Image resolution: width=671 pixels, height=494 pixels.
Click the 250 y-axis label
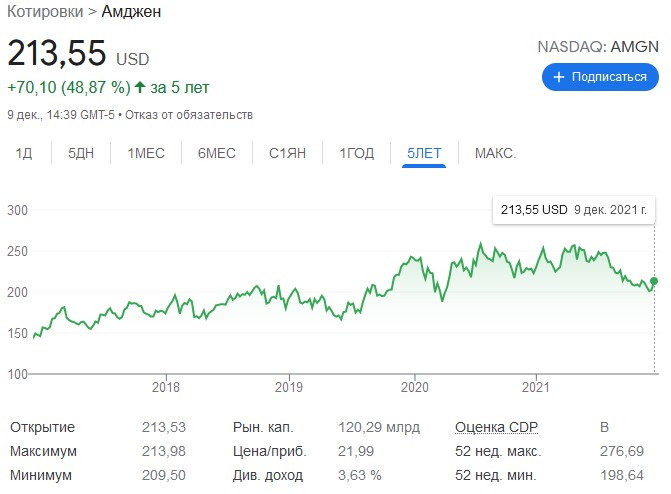18,251
